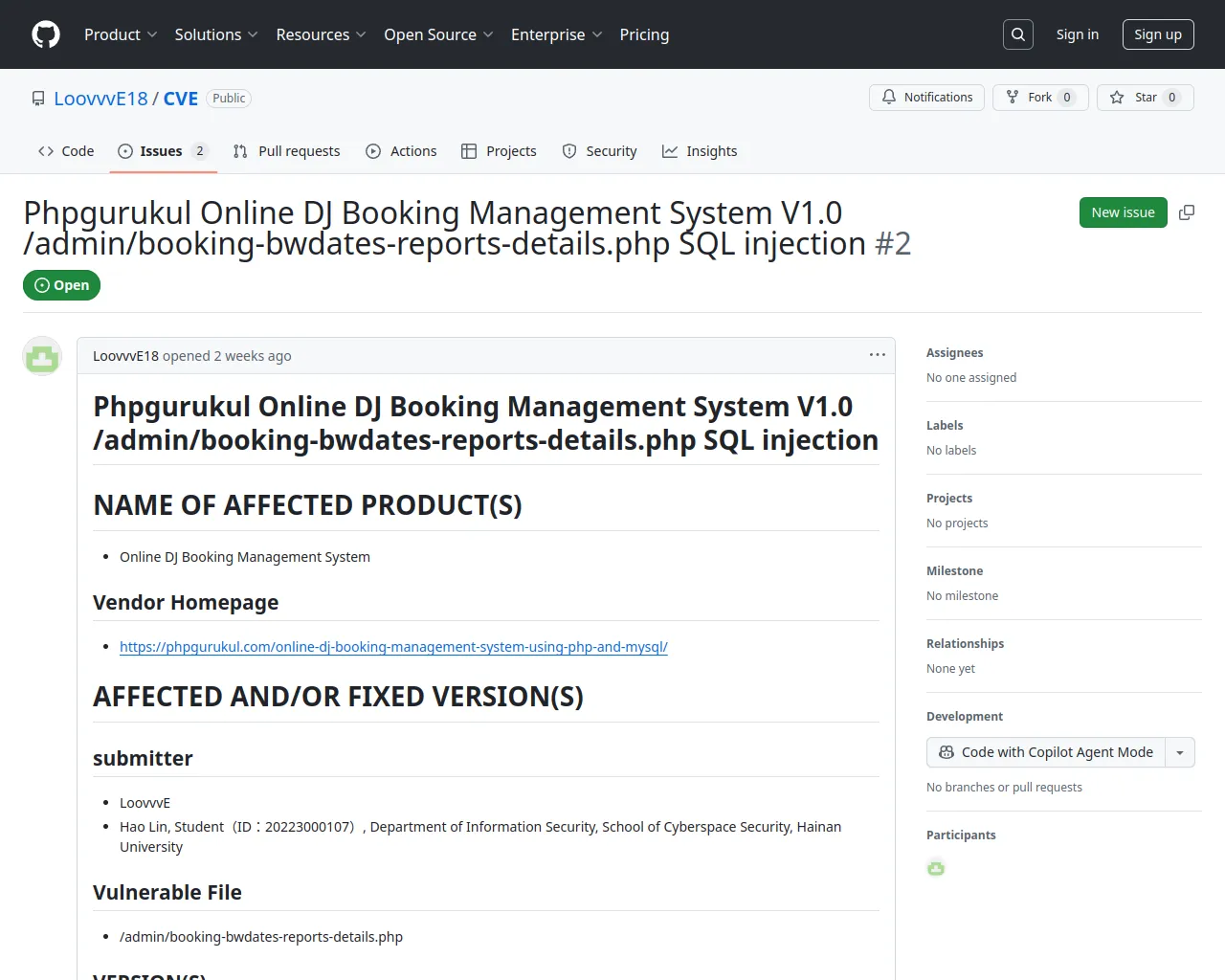This screenshot has width=1225, height=980.
Task: Open the Security tab
Action: [599, 151]
